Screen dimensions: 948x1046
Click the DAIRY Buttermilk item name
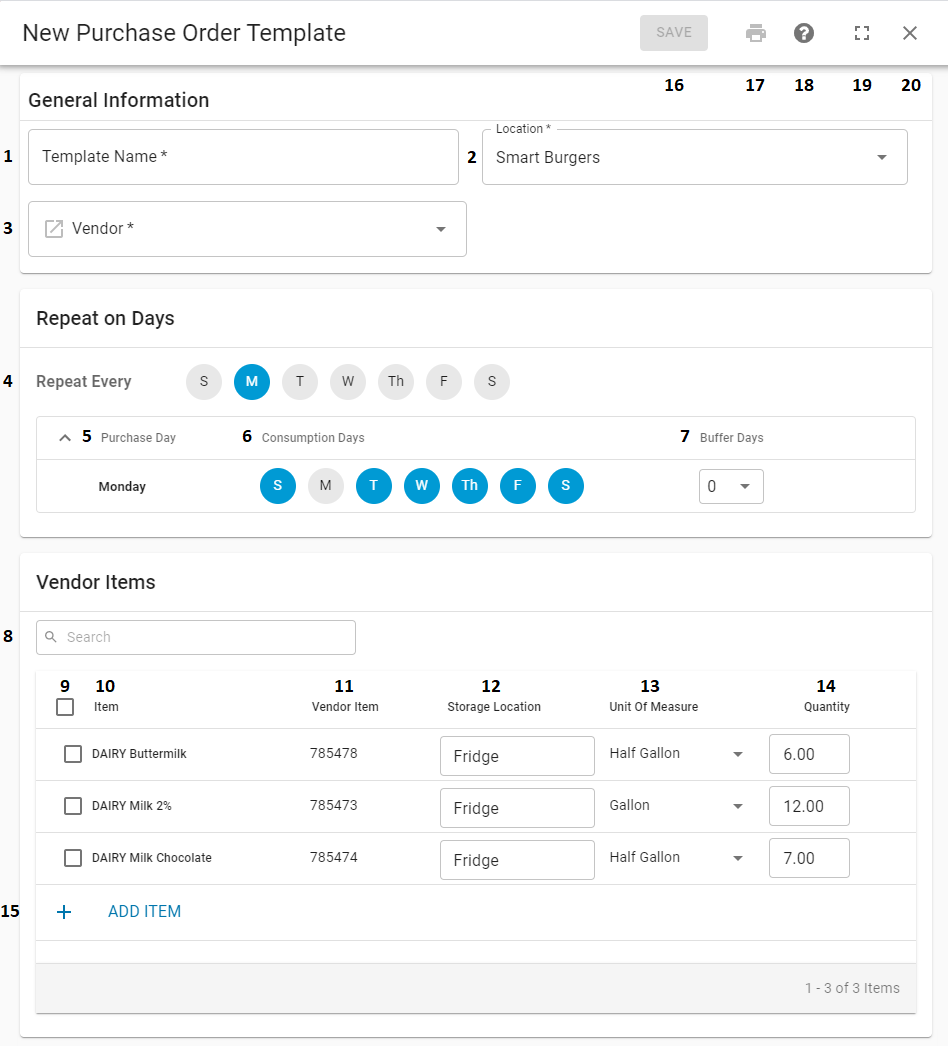tap(139, 754)
